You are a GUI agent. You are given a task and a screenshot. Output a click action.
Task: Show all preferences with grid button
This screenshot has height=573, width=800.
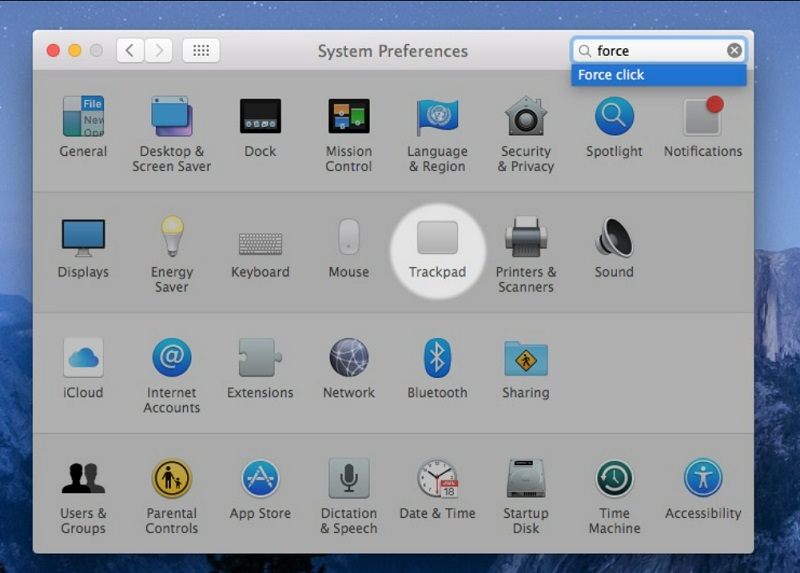tap(201, 51)
